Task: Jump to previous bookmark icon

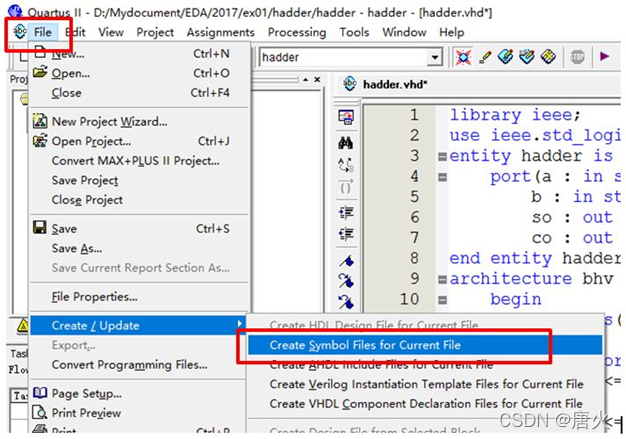Action: coord(346,301)
